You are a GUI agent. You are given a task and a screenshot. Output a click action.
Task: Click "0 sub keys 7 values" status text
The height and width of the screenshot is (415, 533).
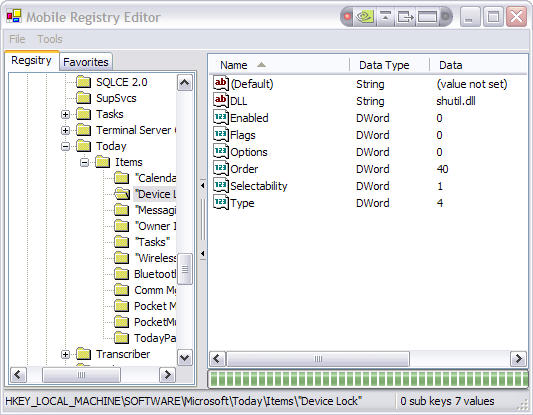(x=447, y=401)
